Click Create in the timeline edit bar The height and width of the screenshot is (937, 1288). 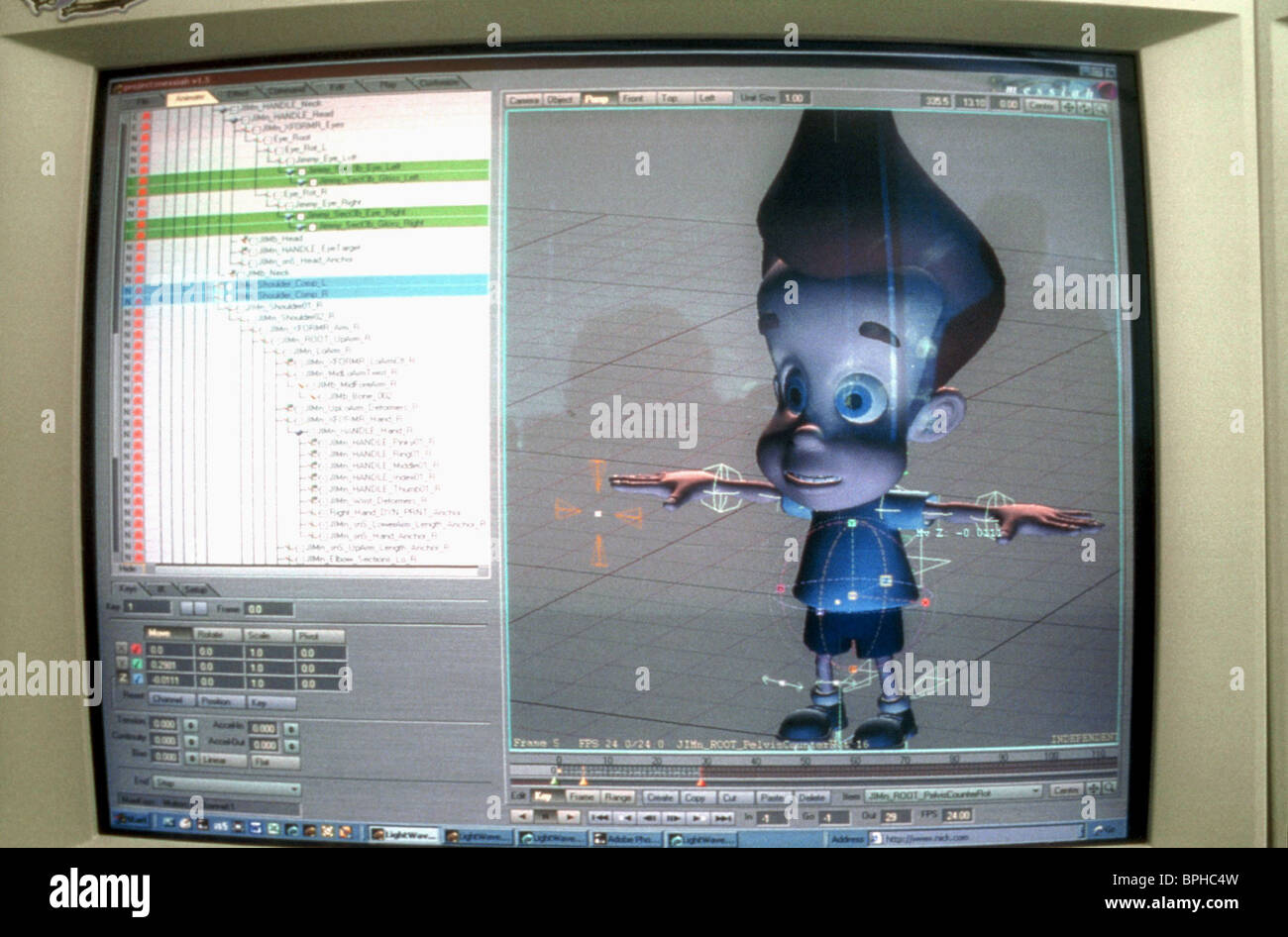coord(659,797)
